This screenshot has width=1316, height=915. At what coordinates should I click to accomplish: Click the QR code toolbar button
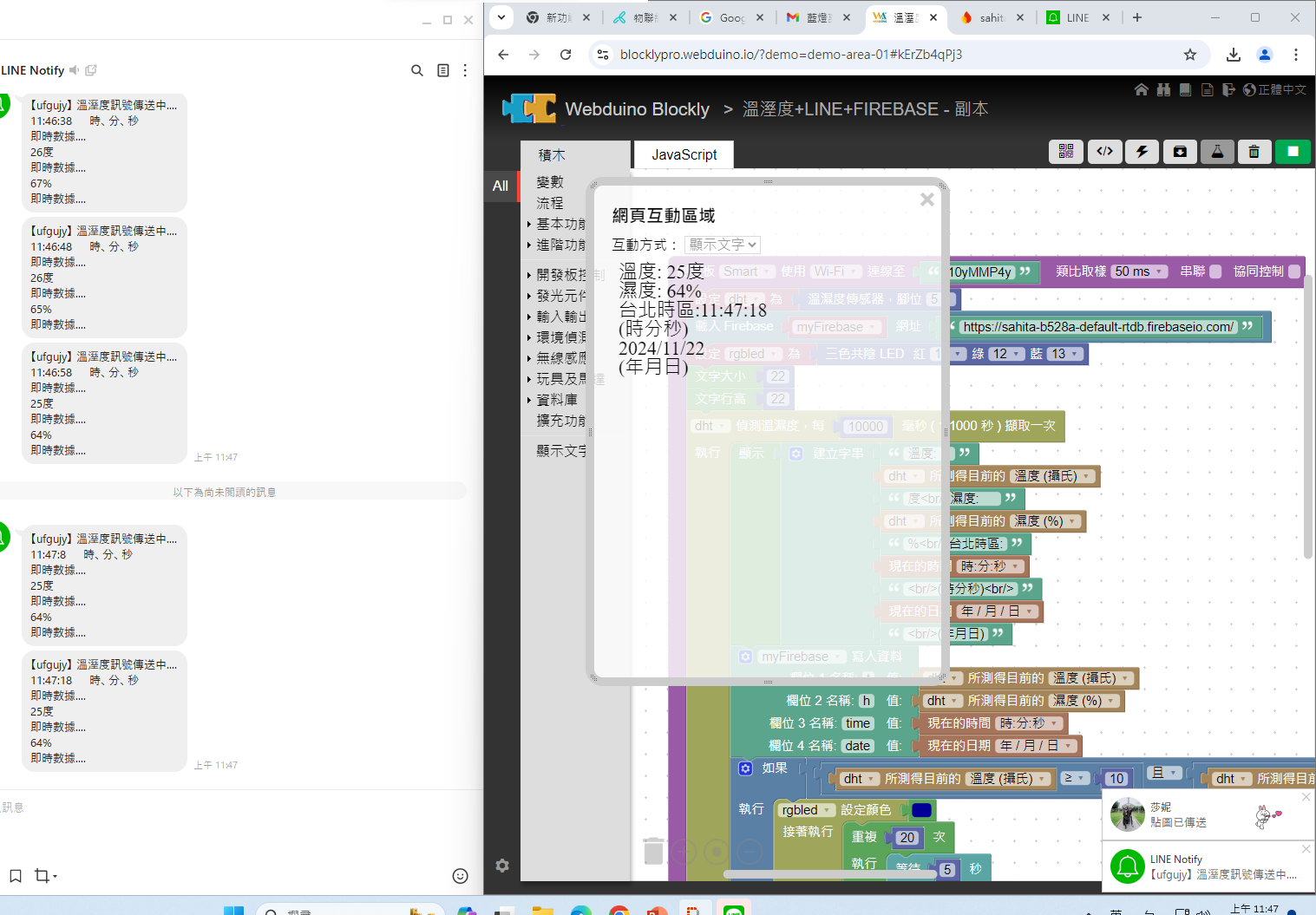click(1066, 152)
